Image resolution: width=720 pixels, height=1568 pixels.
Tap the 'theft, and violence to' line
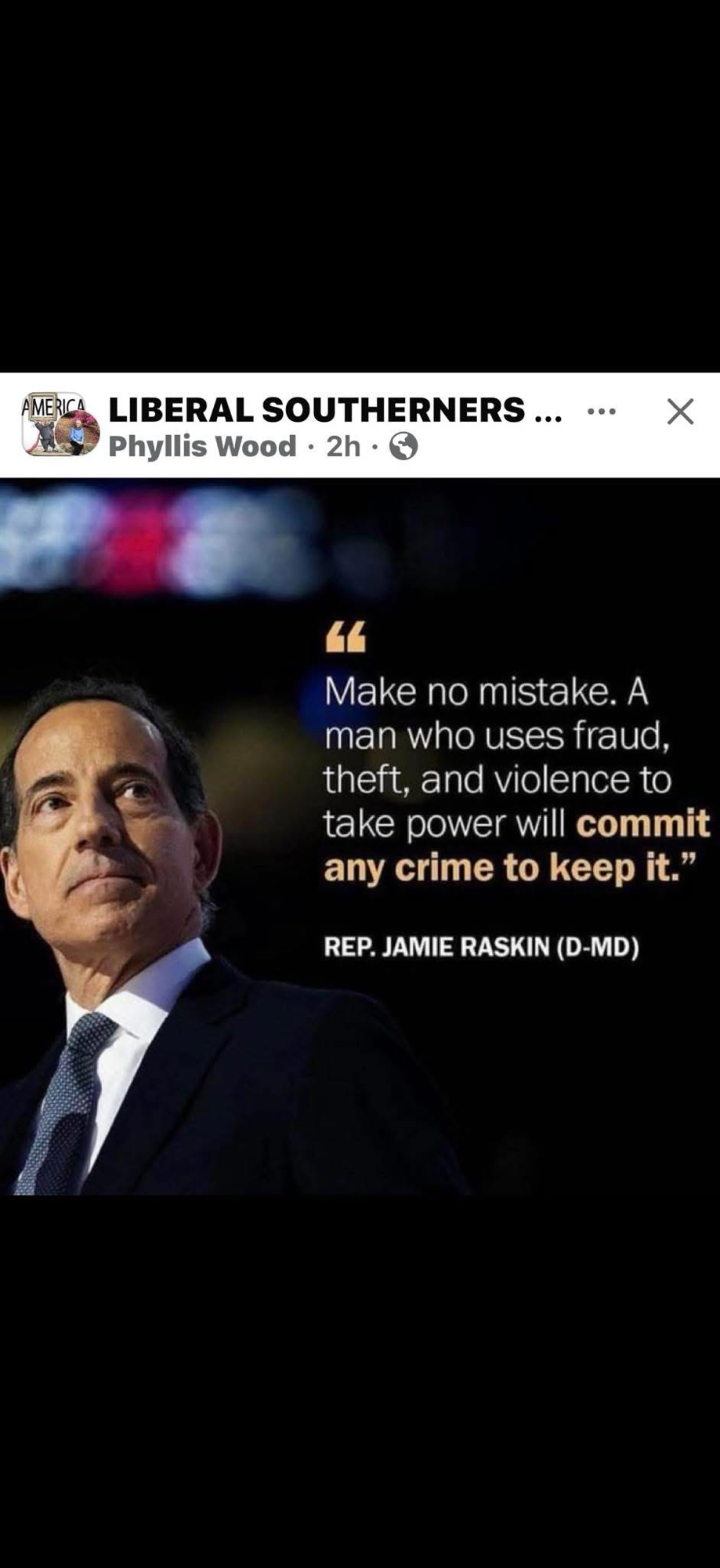pos(497,780)
